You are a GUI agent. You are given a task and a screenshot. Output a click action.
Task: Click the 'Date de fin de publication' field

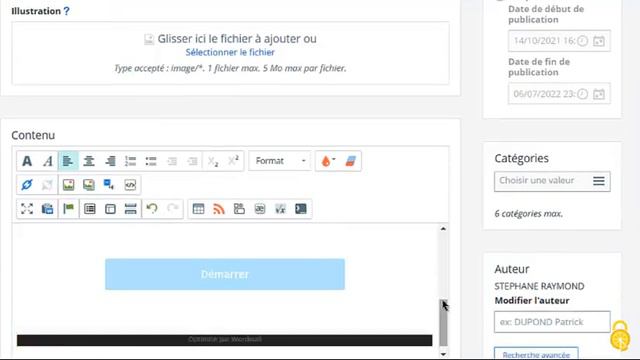[559, 94]
